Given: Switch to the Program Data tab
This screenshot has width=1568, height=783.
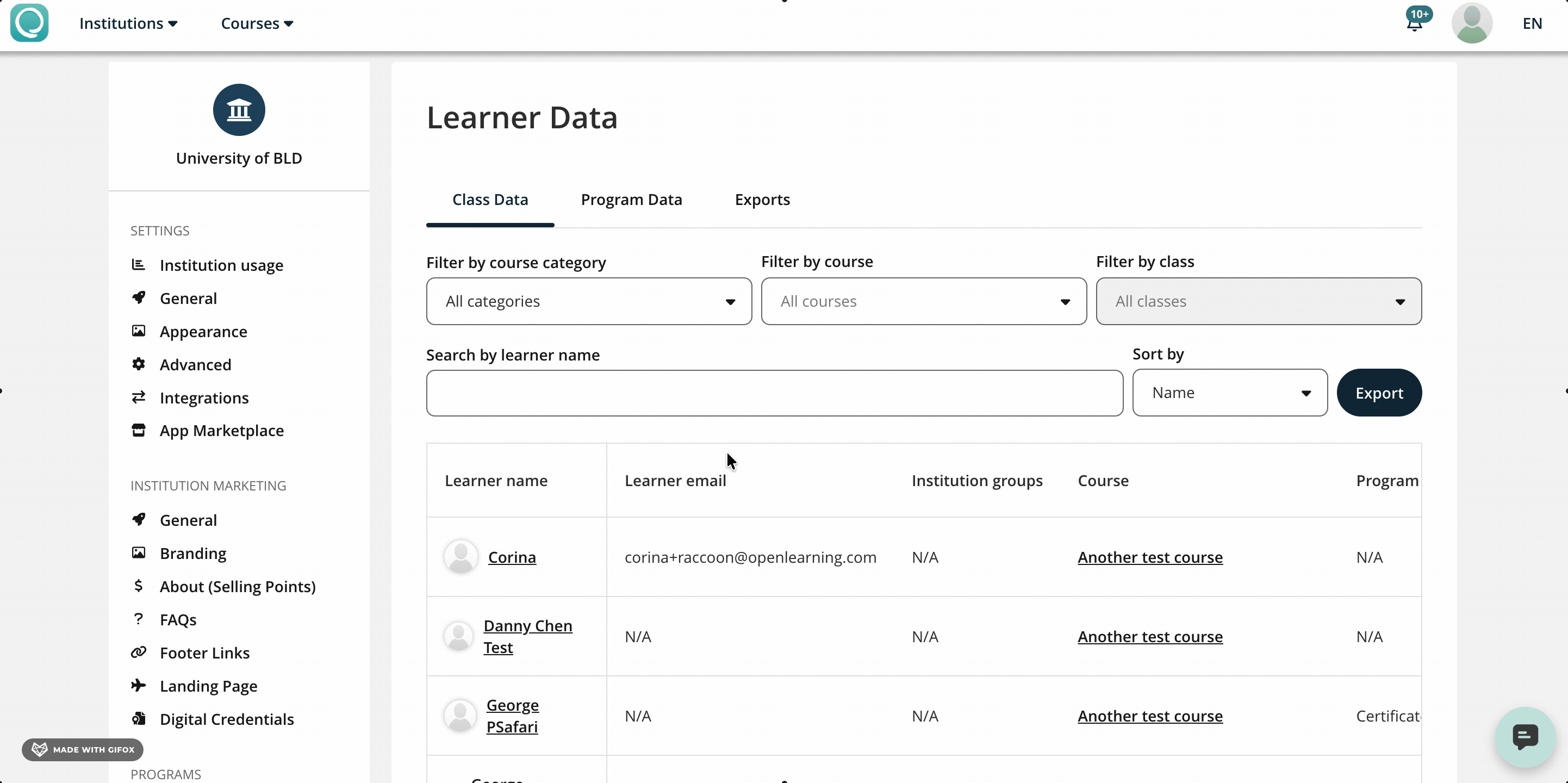Looking at the screenshot, I should 631,200.
